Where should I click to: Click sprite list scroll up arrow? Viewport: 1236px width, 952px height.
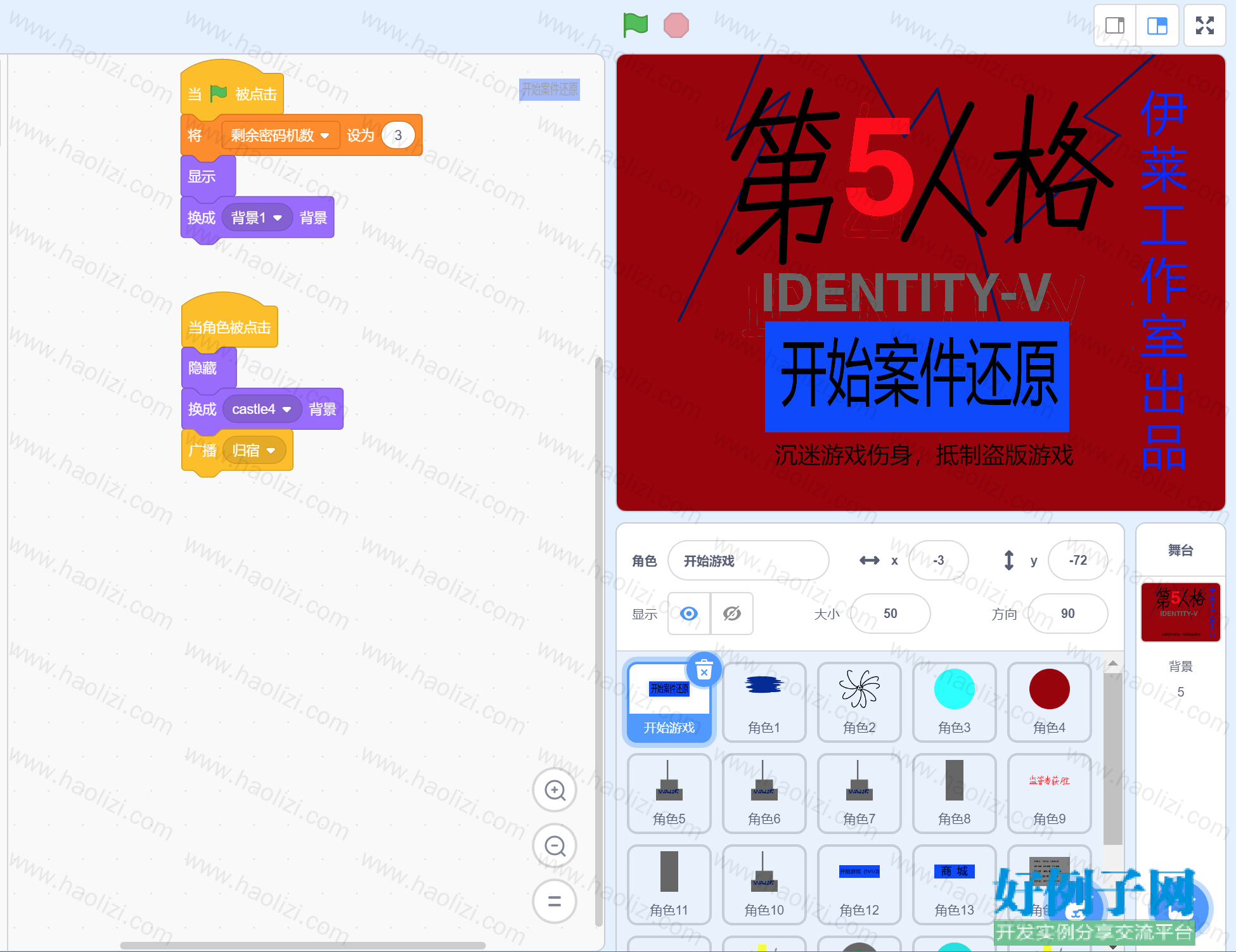(1112, 664)
